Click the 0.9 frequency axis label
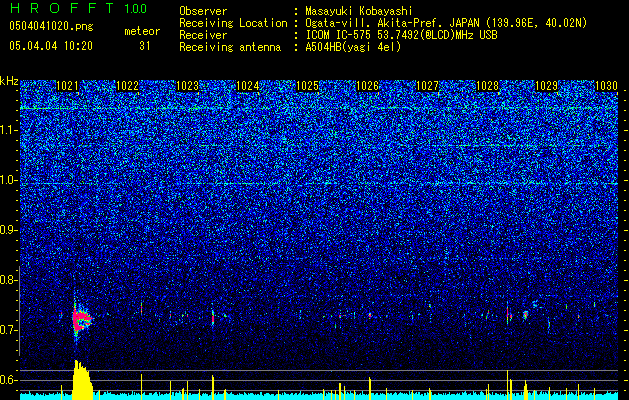Image resolution: width=629 pixels, height=400 pixels. point(8,230)
